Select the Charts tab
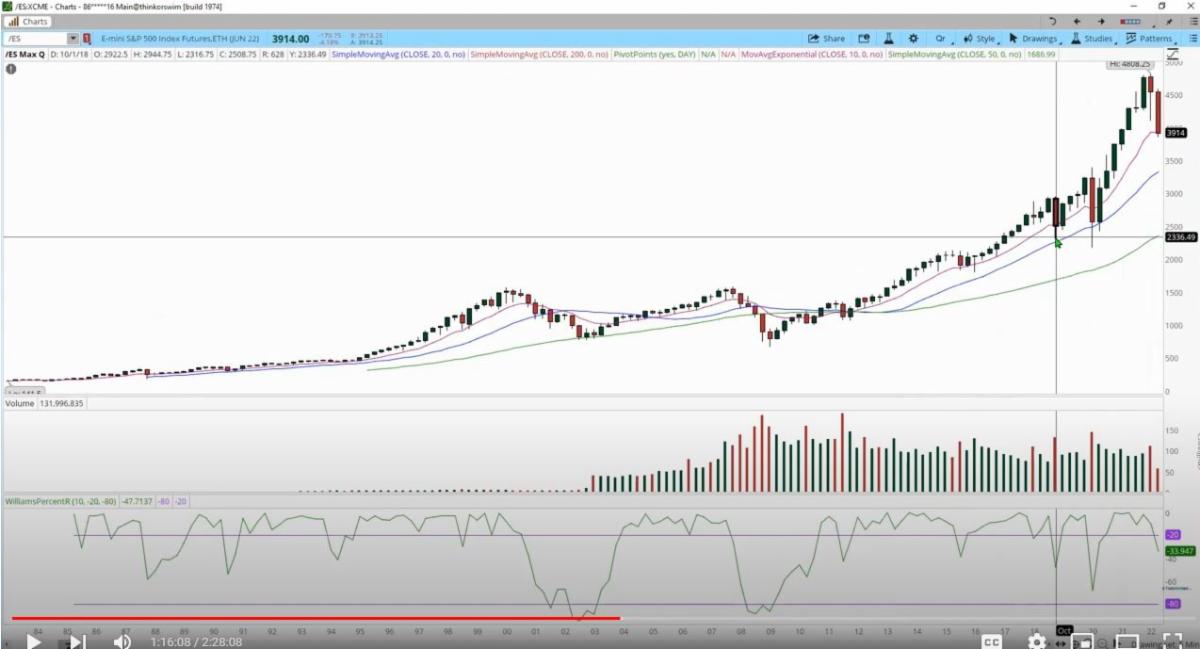Viewport: 1200px width, 649px height. (x=30, y=21)
